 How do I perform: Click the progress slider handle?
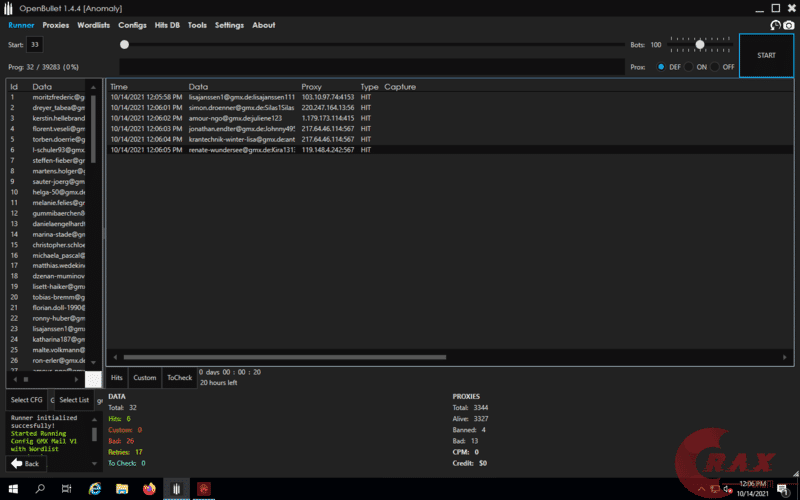click(x=124, y=44)
